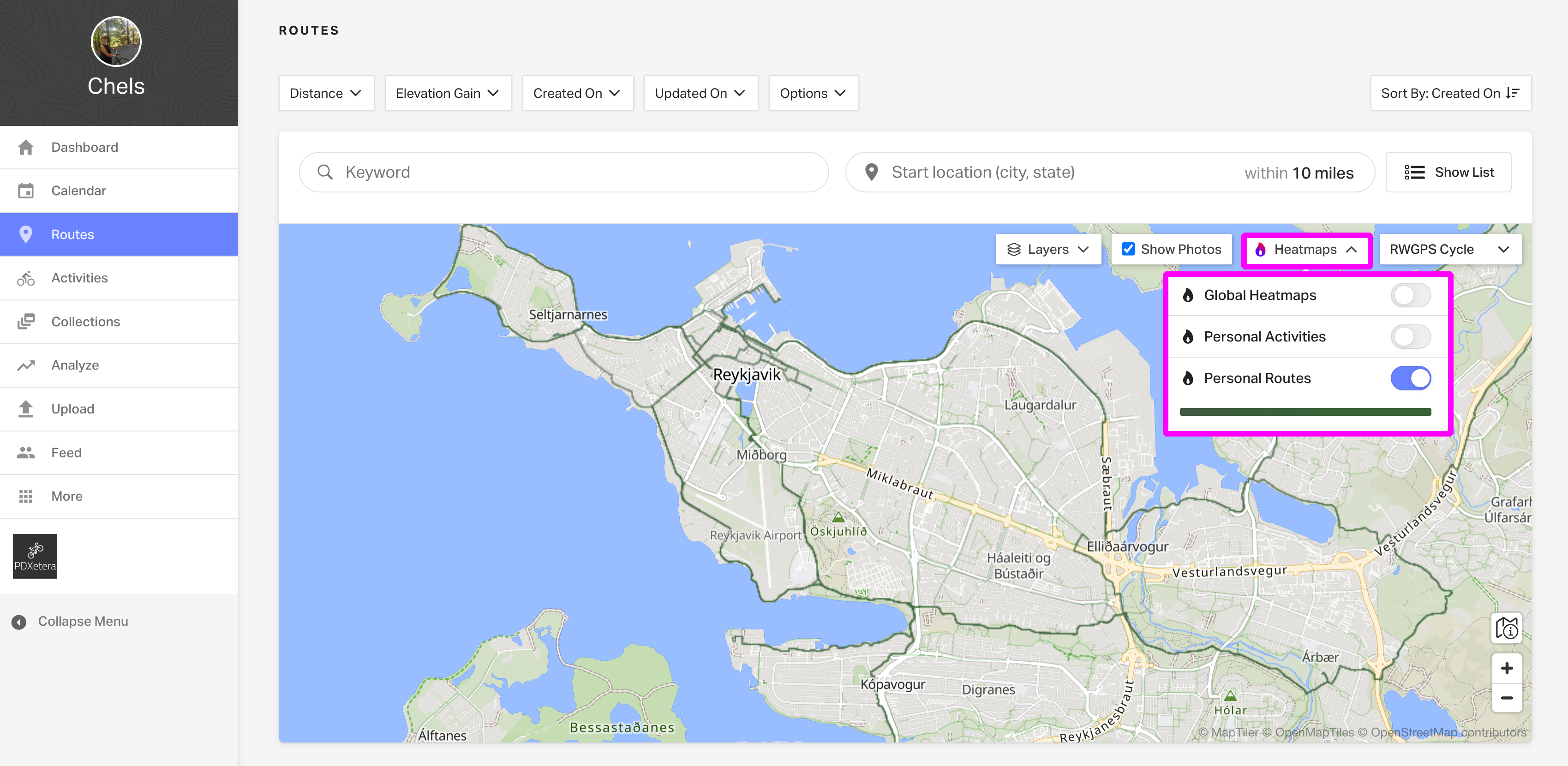Open the Elevation Gain filter dropdown
Screen dimensions: 1568x766
click(x=448, y=93)
